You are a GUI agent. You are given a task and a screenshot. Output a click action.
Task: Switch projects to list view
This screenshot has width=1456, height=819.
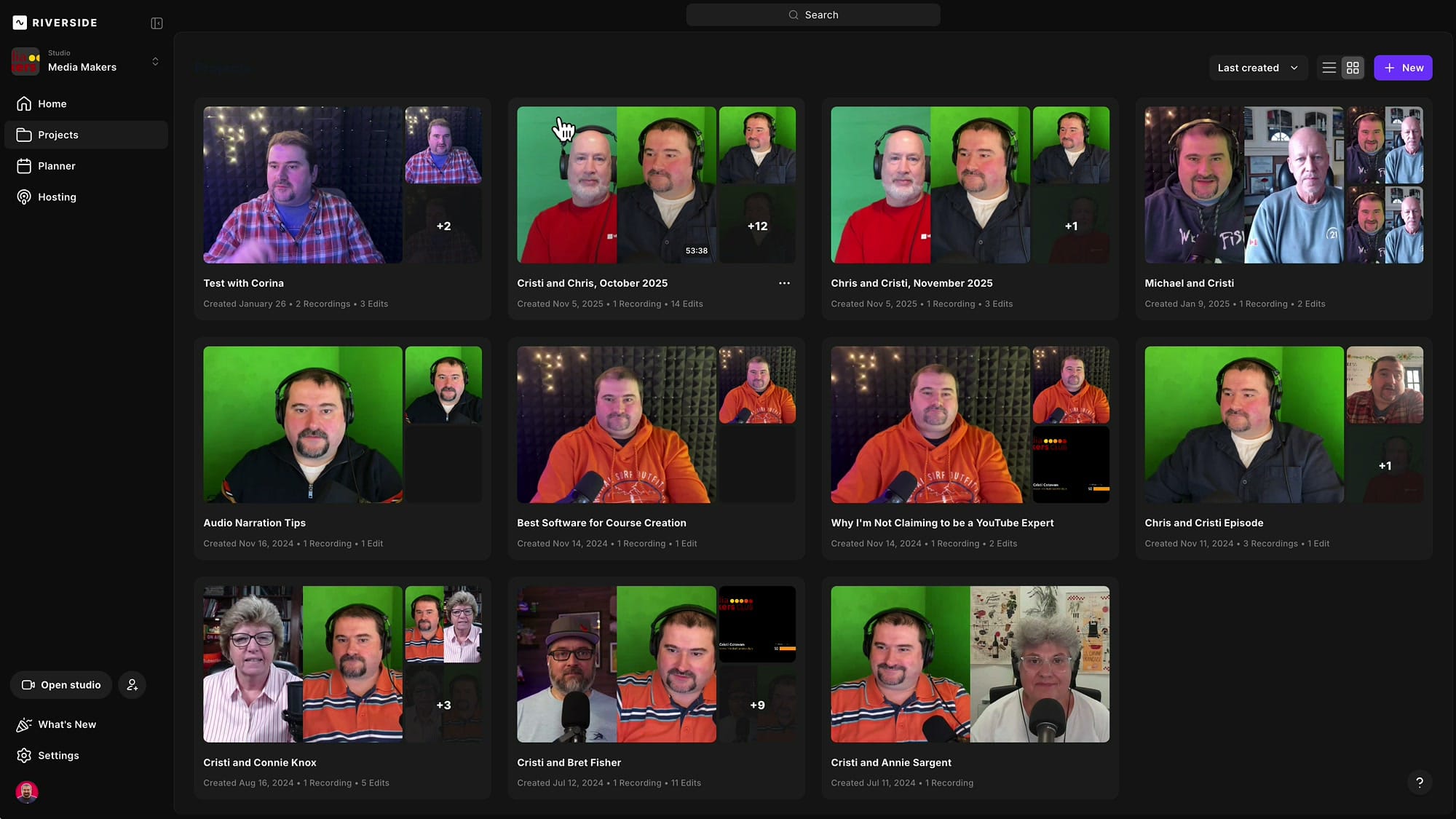(1329, 67)
